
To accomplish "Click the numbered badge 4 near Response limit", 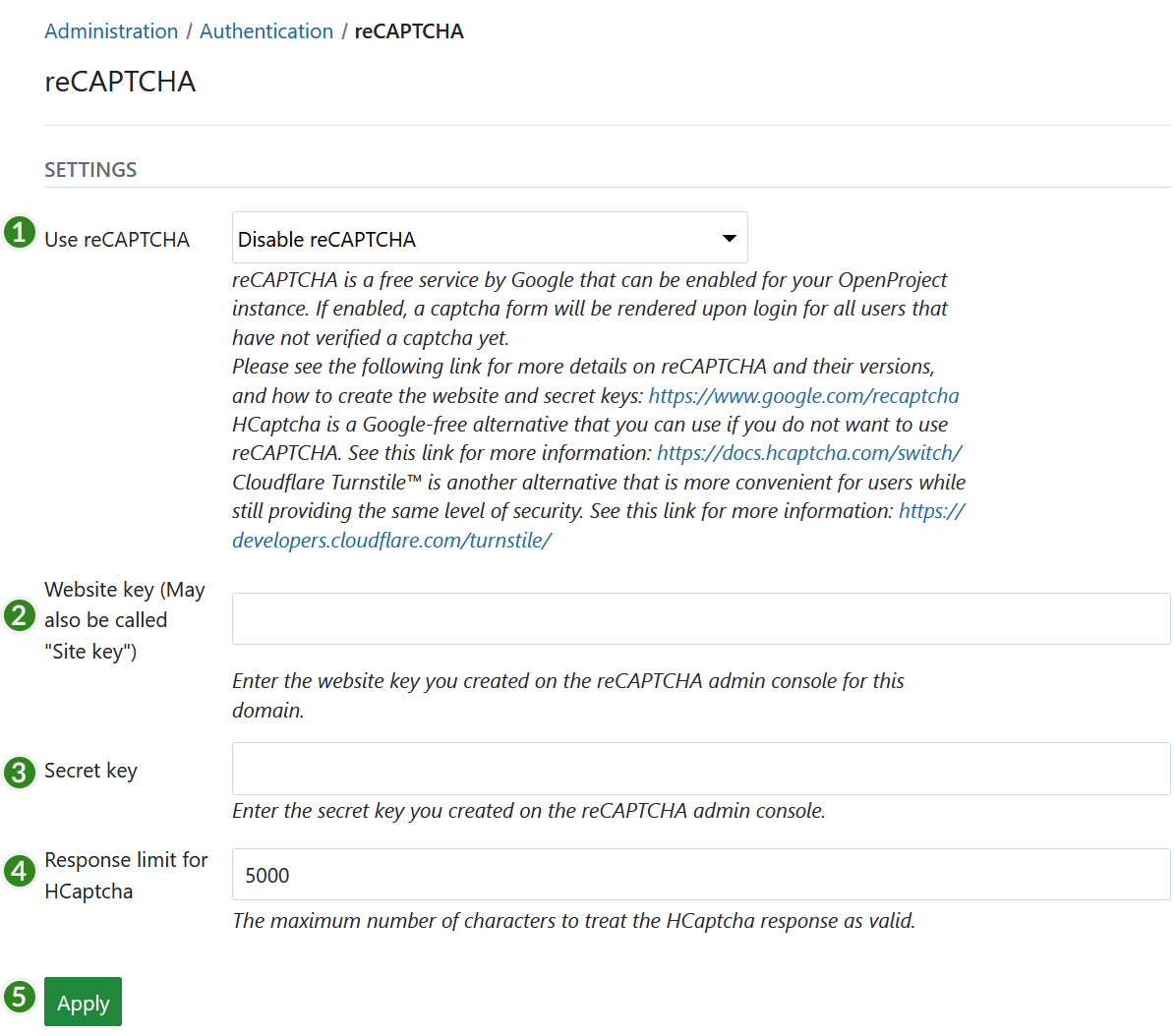I will pyautogui.click(x=19, y=870).
